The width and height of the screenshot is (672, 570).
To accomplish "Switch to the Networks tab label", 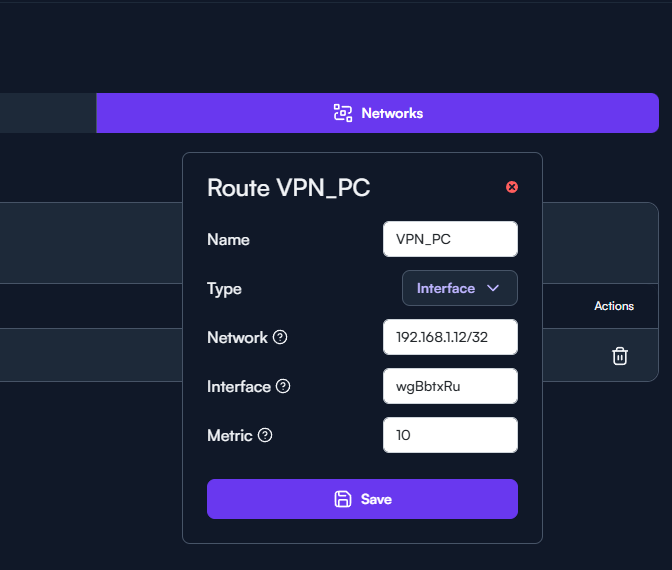I will click(x=392, y=113).
